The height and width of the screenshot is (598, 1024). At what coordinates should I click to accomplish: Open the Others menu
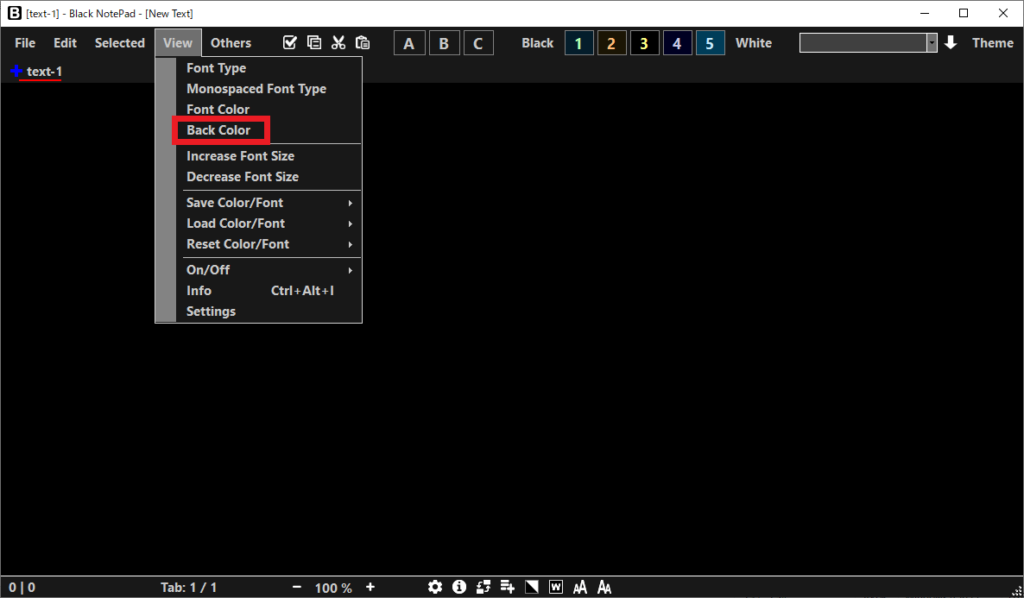(x=231, y=42)
